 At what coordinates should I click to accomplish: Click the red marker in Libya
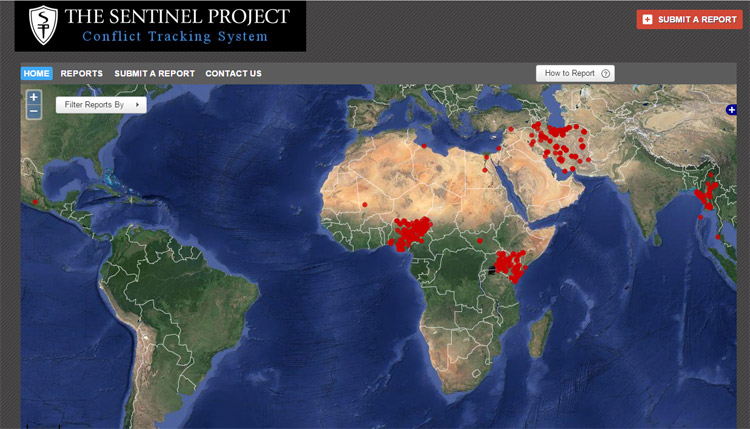(424, 146)
